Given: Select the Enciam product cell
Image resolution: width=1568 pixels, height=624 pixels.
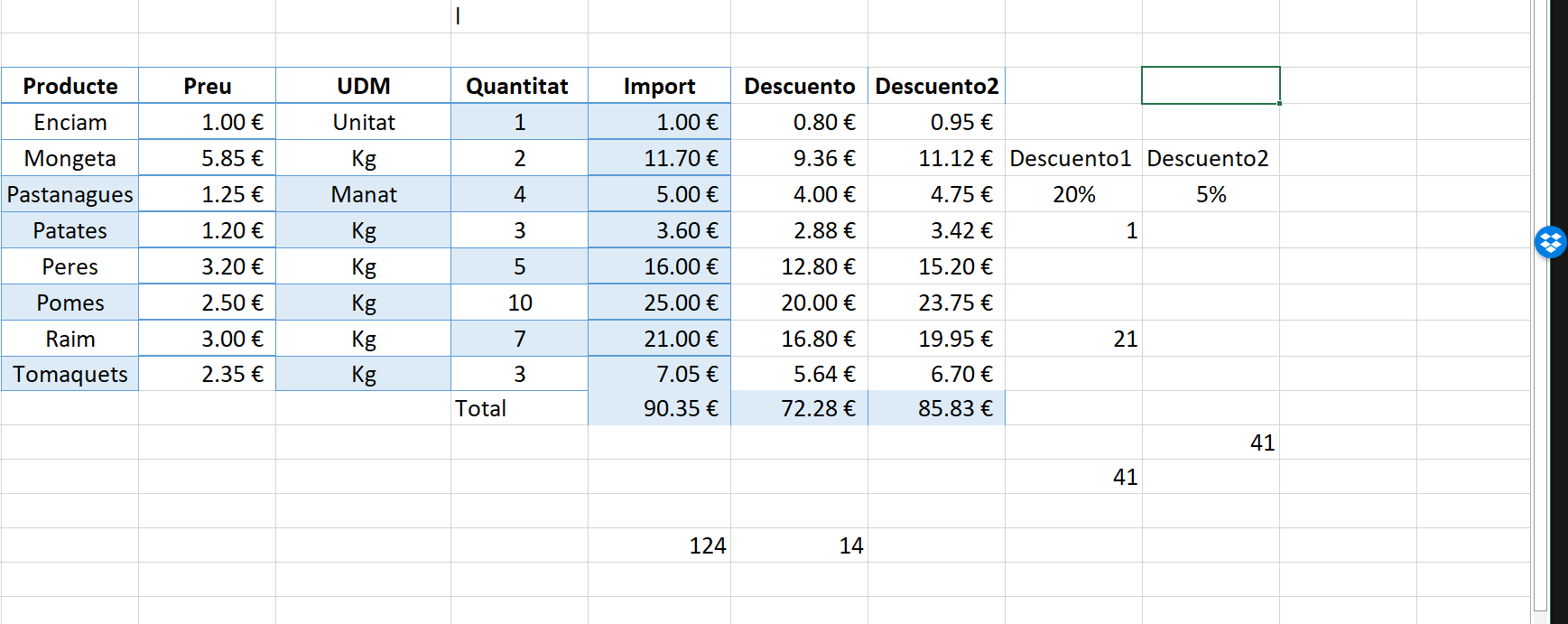Looking at the screenshot, I should (x=70, y=122).
